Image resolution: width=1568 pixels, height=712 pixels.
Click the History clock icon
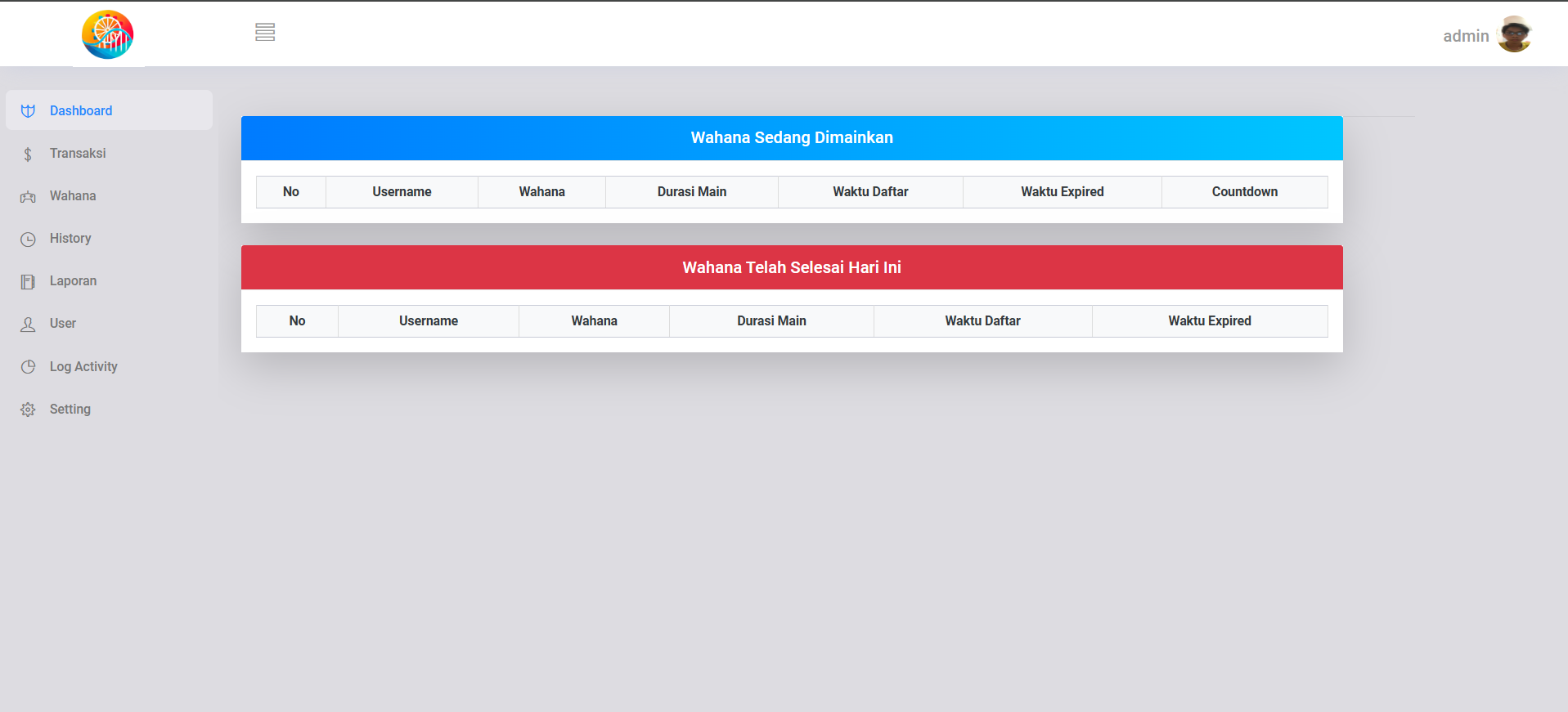click(x=28, y=240)
